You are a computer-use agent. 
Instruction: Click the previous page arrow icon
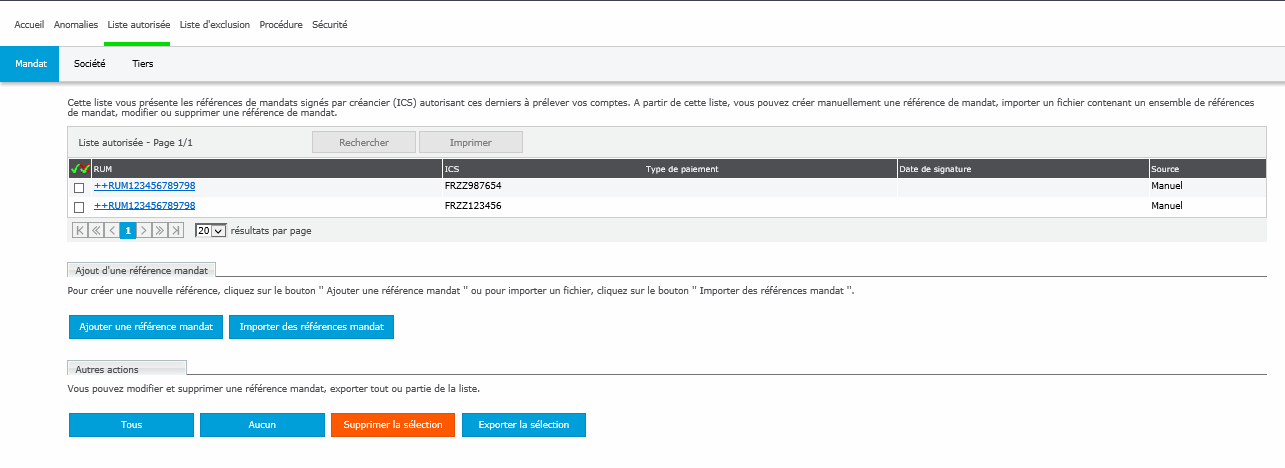pyautogui.click(x=112, y=230)
